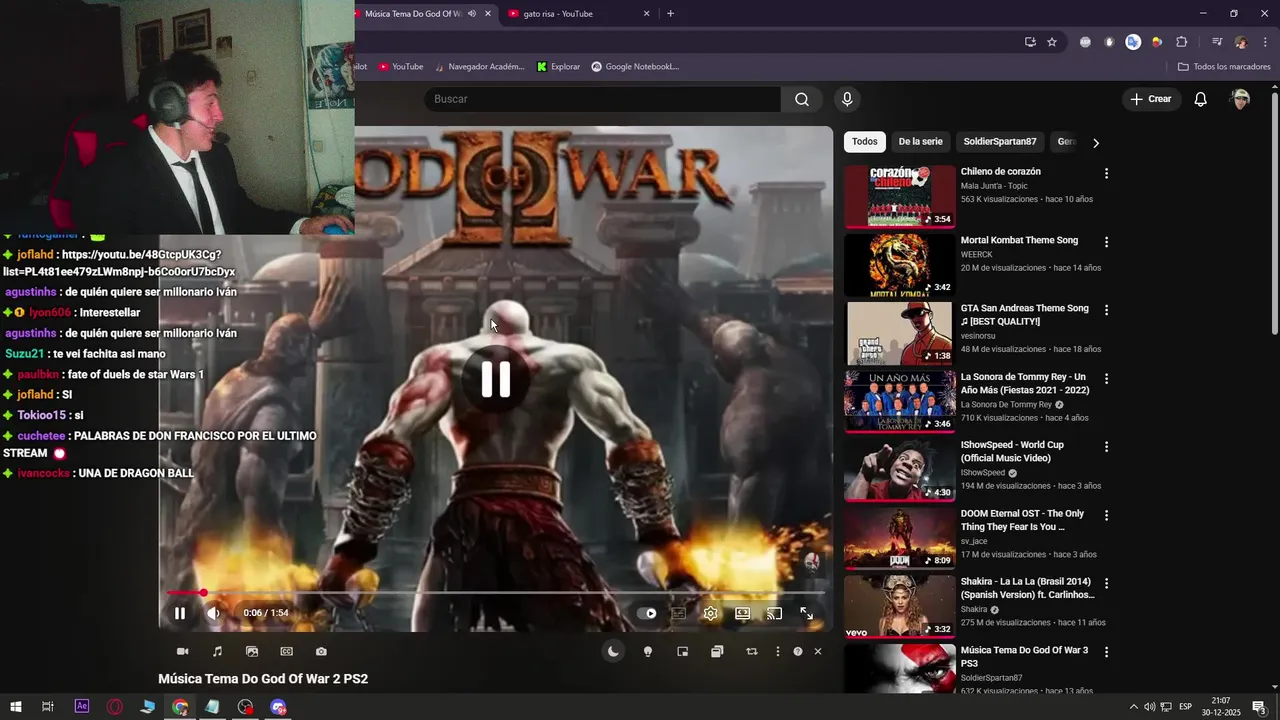Click the music note icon below player

(x=217, y=651)
